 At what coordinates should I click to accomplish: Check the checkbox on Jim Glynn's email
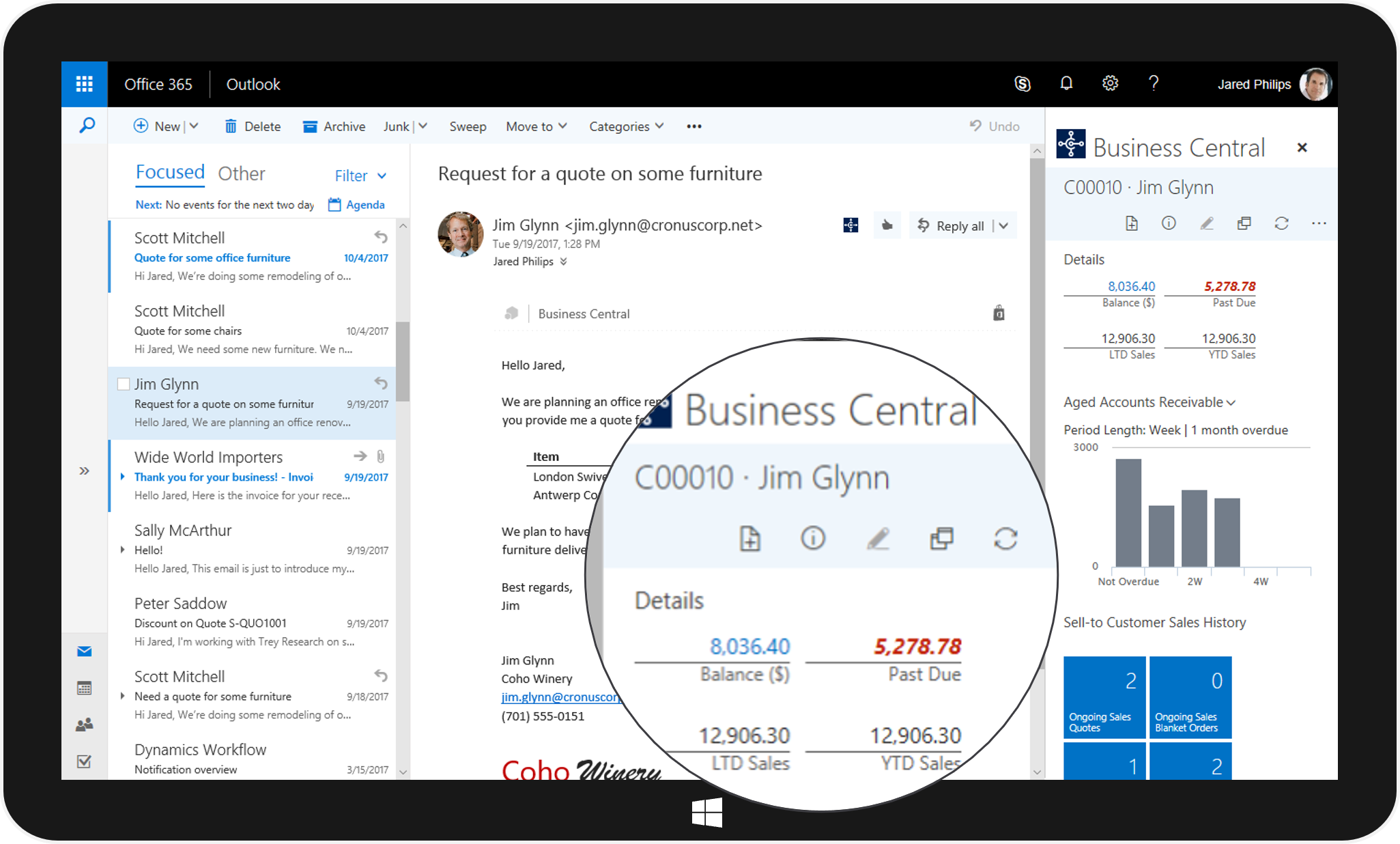(x=123, y=384)
